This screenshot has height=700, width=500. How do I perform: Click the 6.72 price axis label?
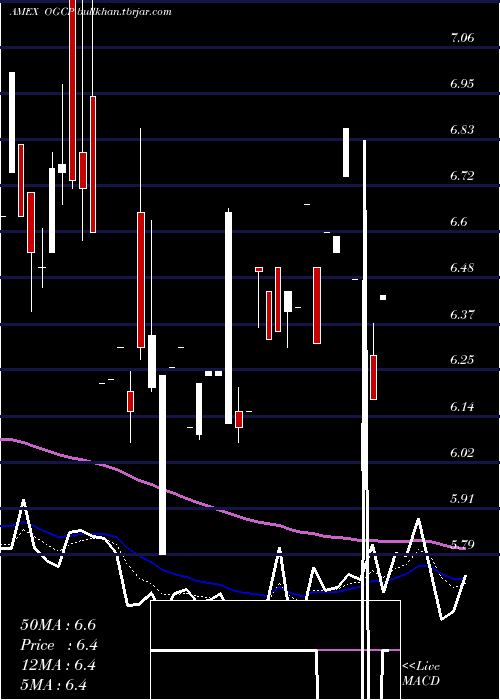462,176
